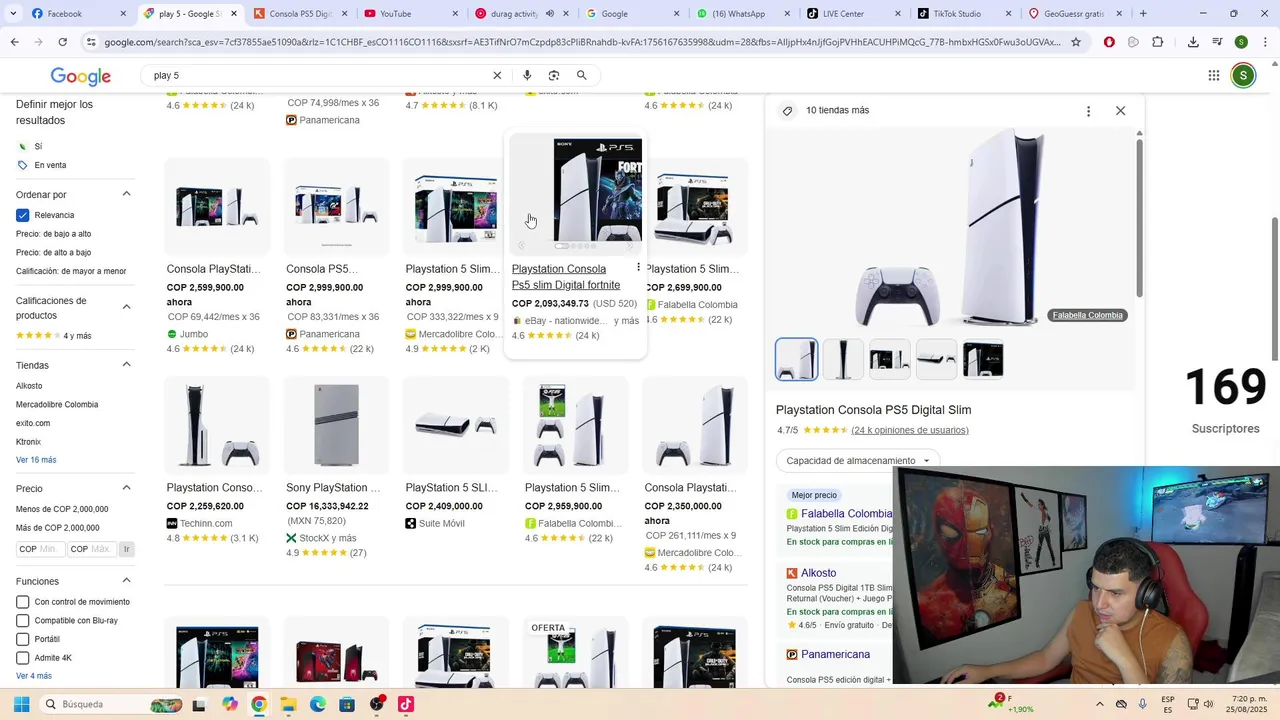1280x720 pixels.
Task: Check the Admite 4K filter
Action: [x=23, y=658]
